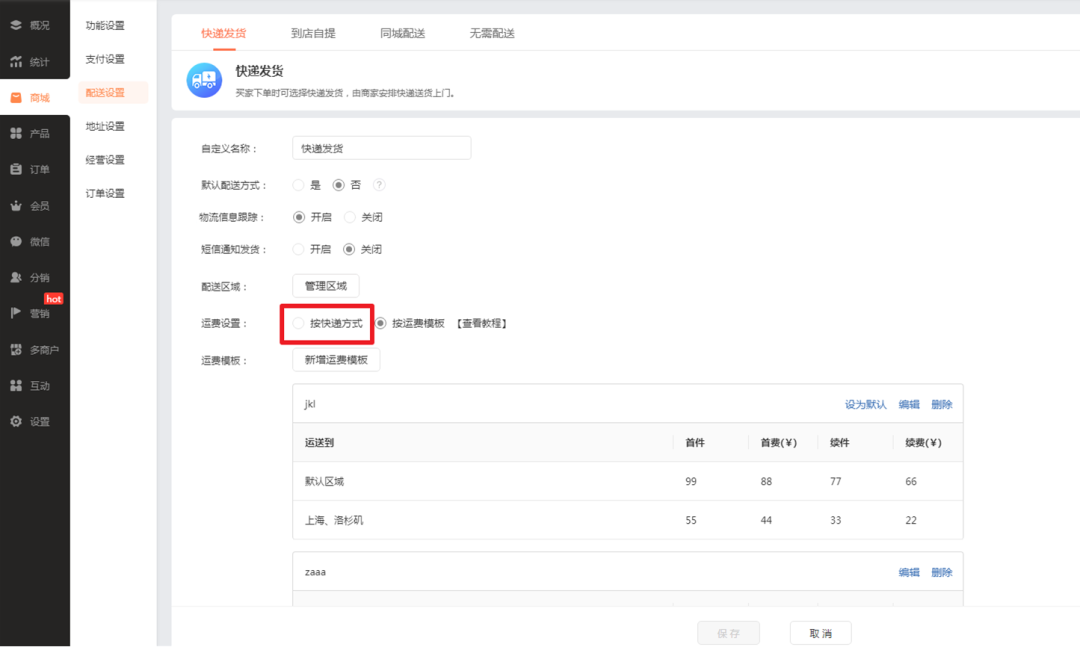Screen dimensions: 1080x647
Task: Open the 设置 settings gear icon
Action: 16,421
